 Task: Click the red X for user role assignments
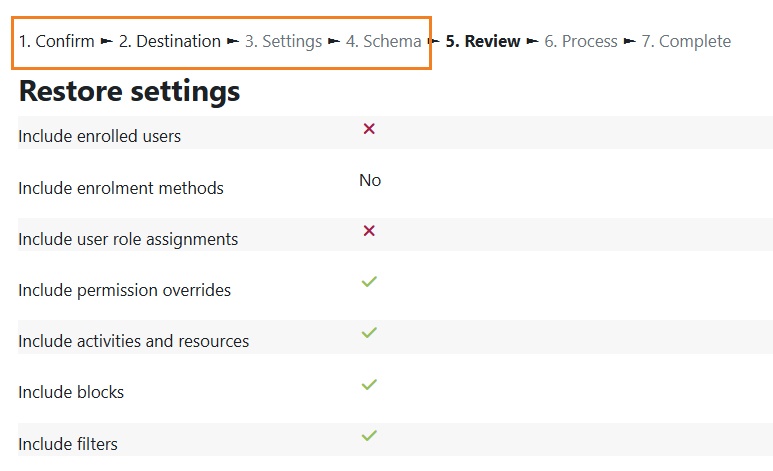[x=369, y=230]
